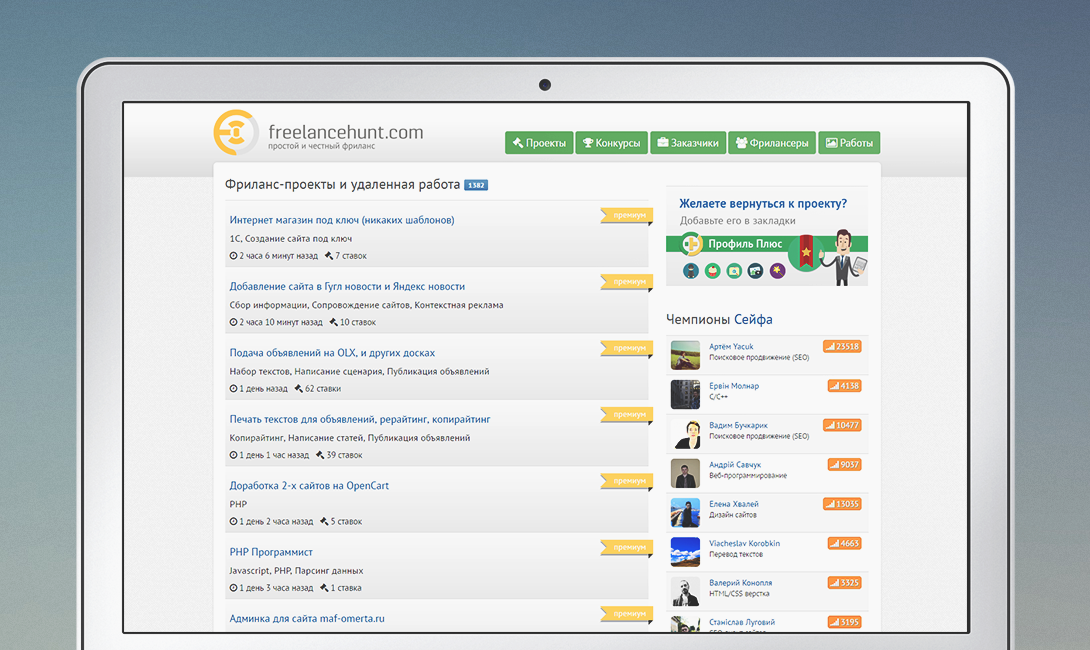The height and width of the screenshot is (650, 1090).
Task: Click the orange 4663 rating badge
Action: coord(844,543)
